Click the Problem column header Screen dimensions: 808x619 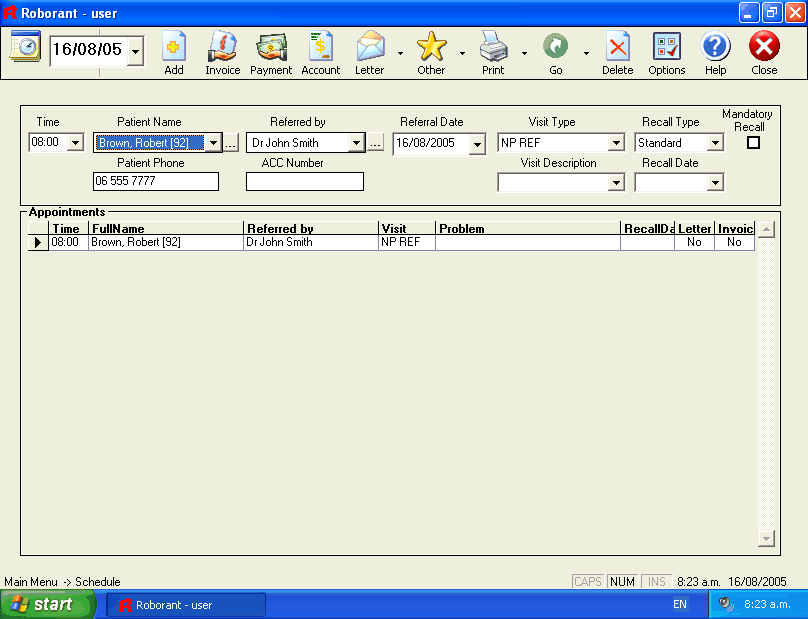pos(528,228)
